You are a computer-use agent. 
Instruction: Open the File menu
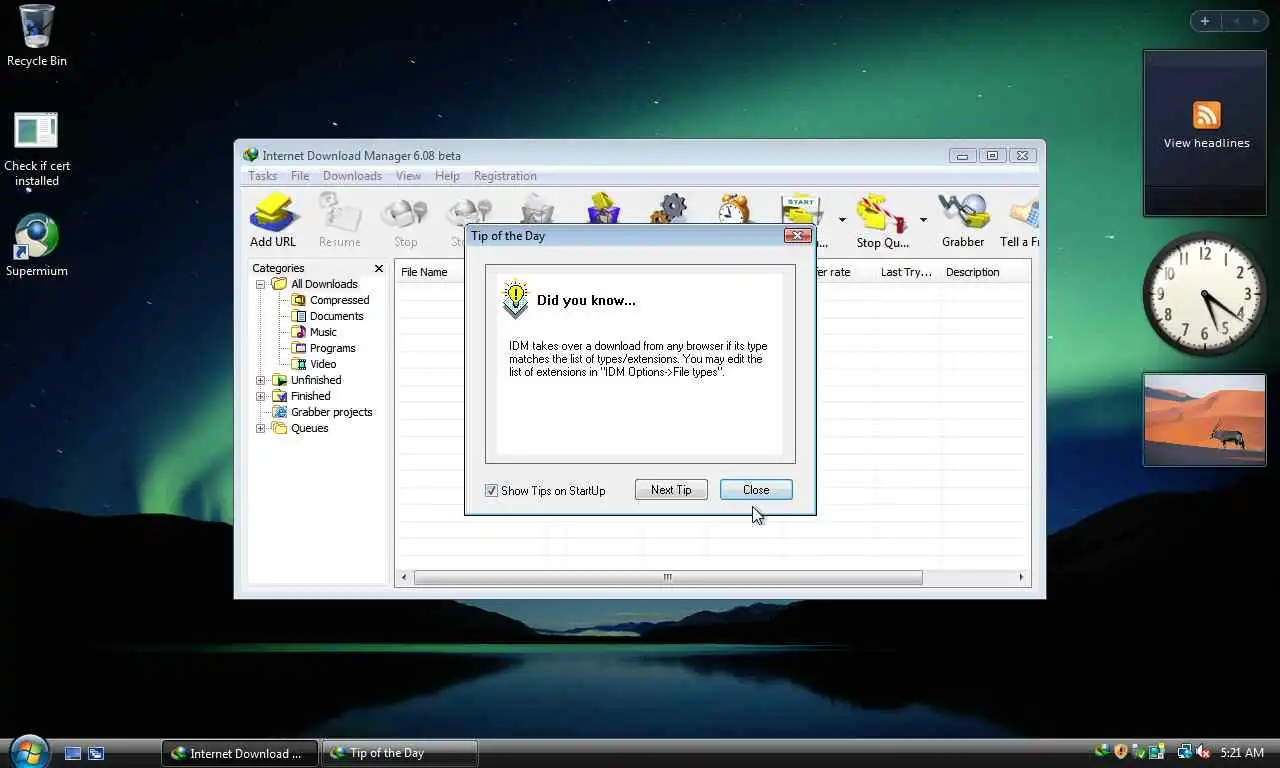point(300,176)
